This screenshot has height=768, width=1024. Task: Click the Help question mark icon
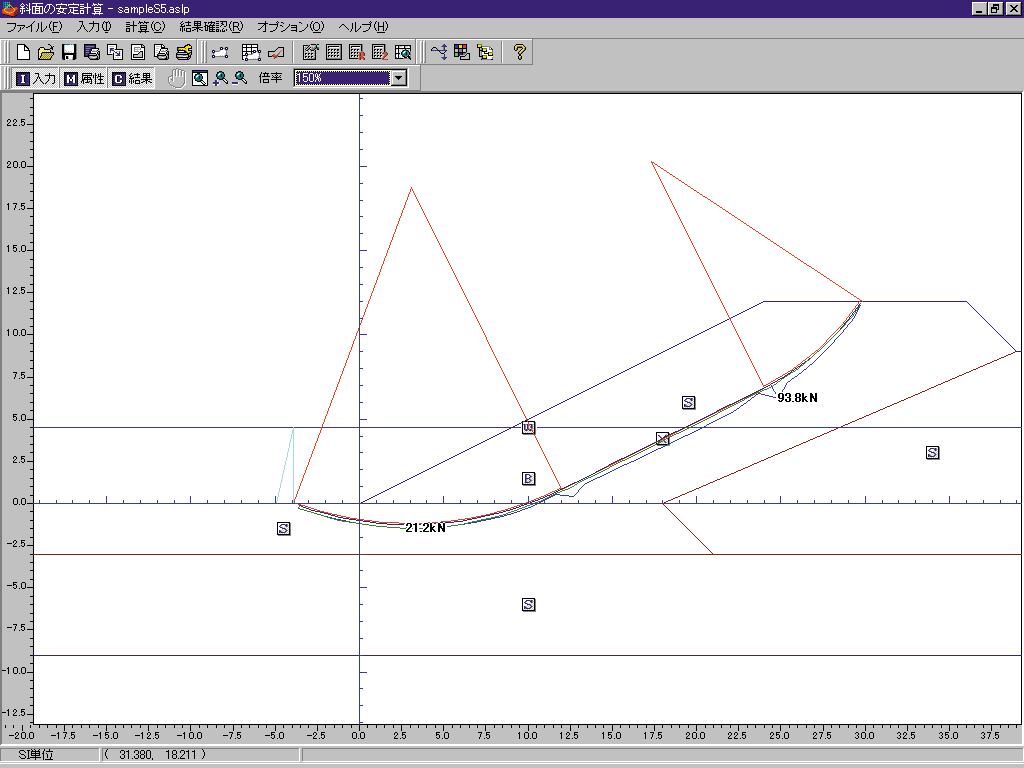(x=519, y=52)
